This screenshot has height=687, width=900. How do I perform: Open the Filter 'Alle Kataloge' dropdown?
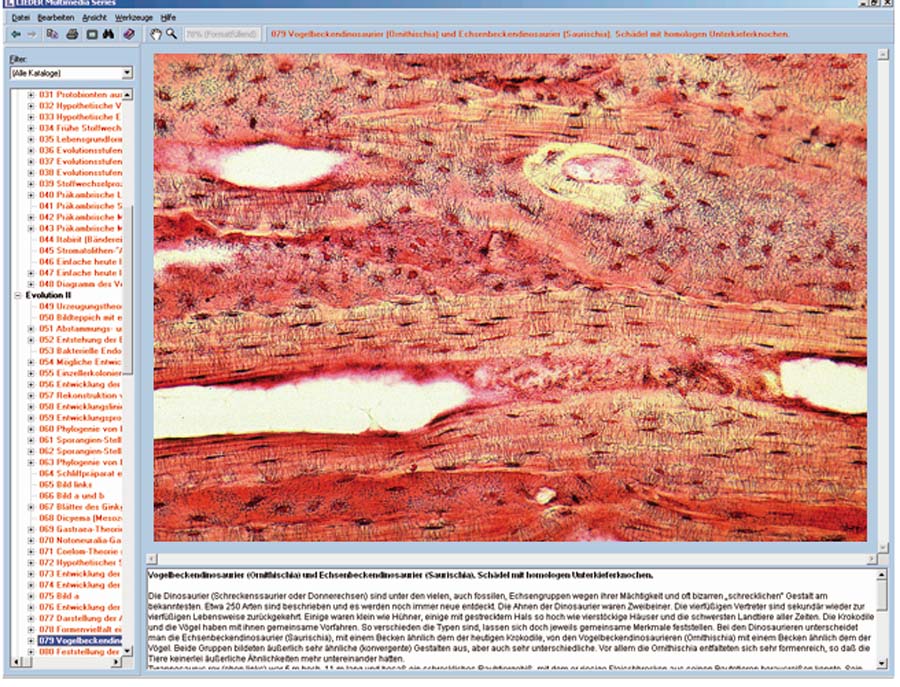(x=127, y=73)
